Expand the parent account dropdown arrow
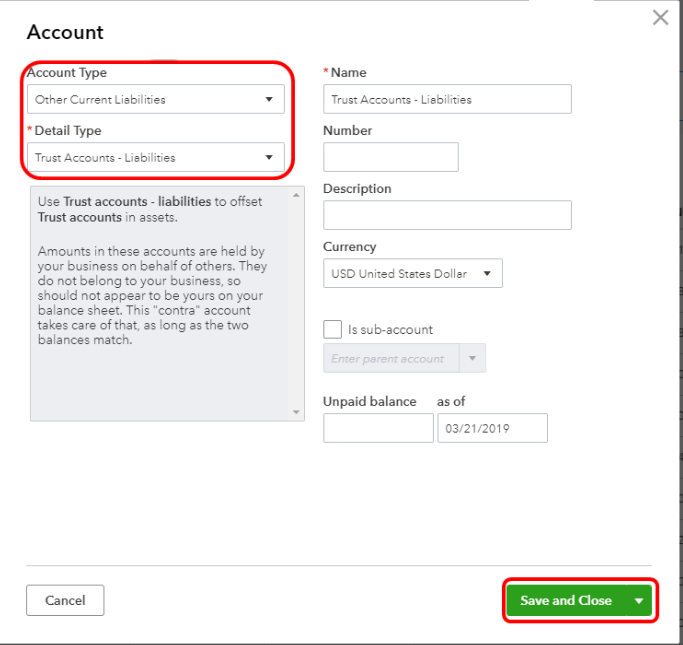The width and height of the screenshot is (683, 645). 472,358
